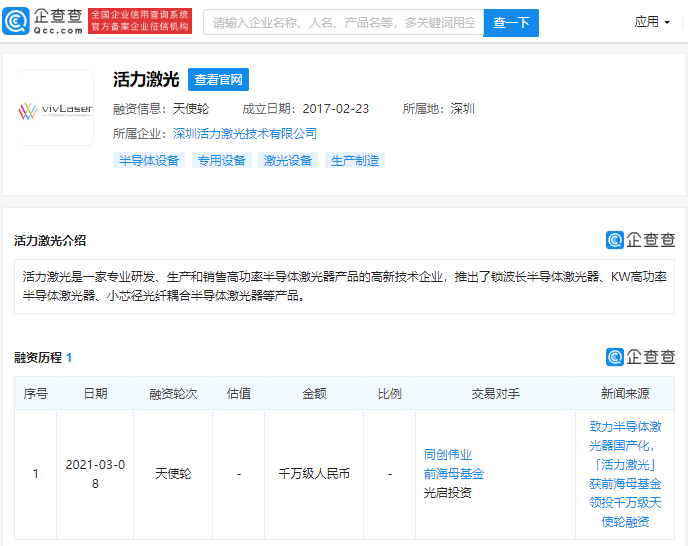The height and width of the screenshot is (546, 688).
Task: Click the 千万级人民币 amount cell
Action: (x=314, y=474)
